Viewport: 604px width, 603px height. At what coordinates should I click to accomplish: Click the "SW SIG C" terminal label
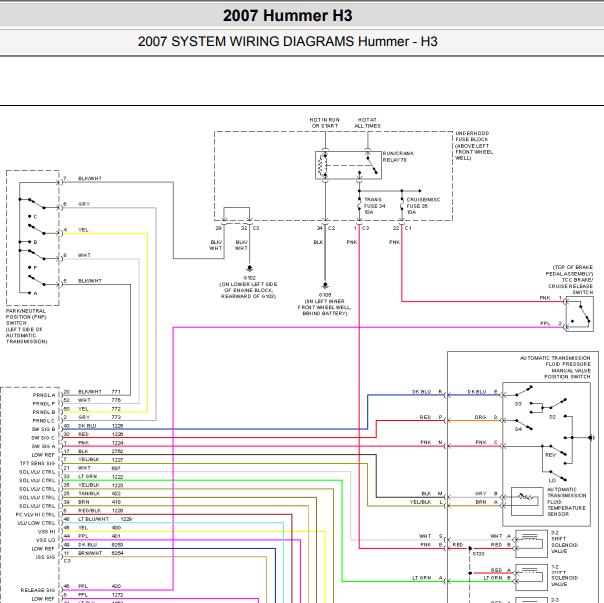point(43,438)
